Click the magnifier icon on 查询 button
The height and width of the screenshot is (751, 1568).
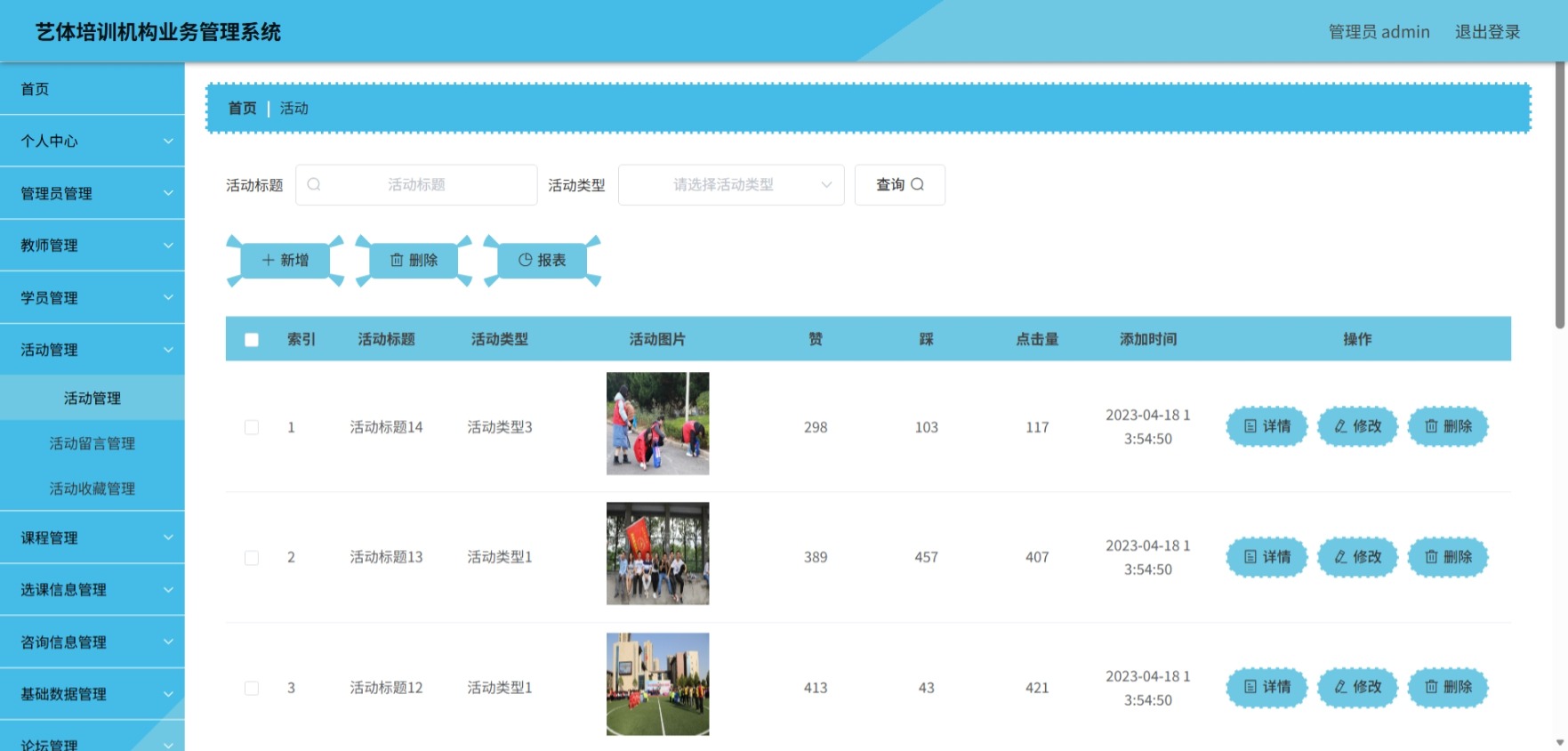918,184
